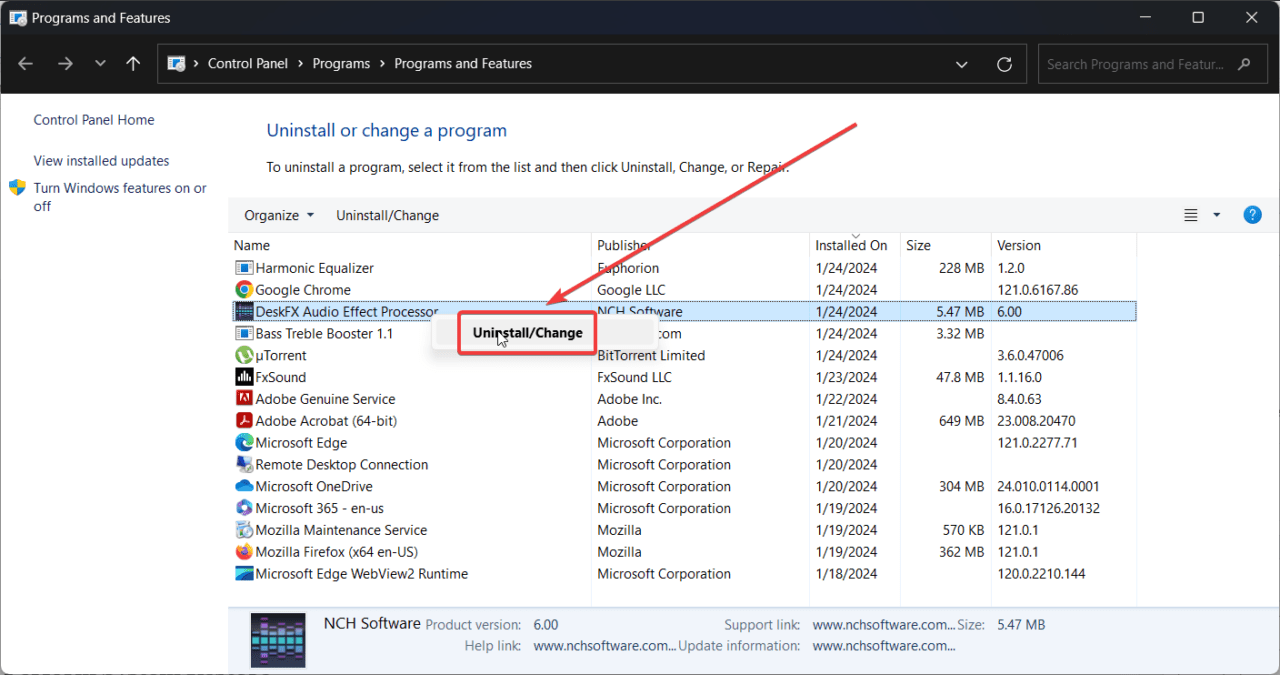The width and height of the screenshot is (1280, 675).
Task: Choose Uninstall/Change from the context menu
Action: point(527,333)
